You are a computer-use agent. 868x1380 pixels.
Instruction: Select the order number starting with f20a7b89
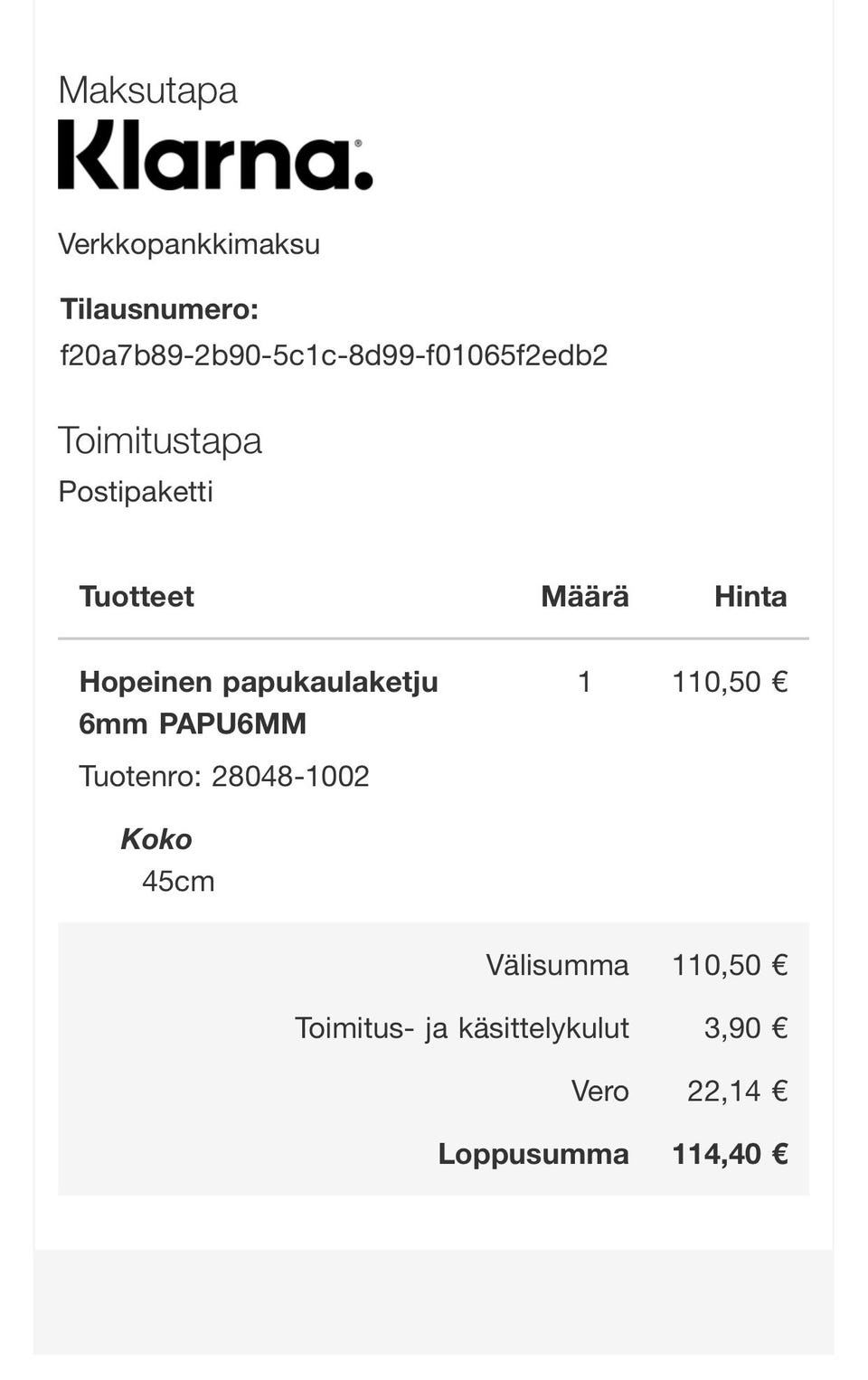point(334,354)
